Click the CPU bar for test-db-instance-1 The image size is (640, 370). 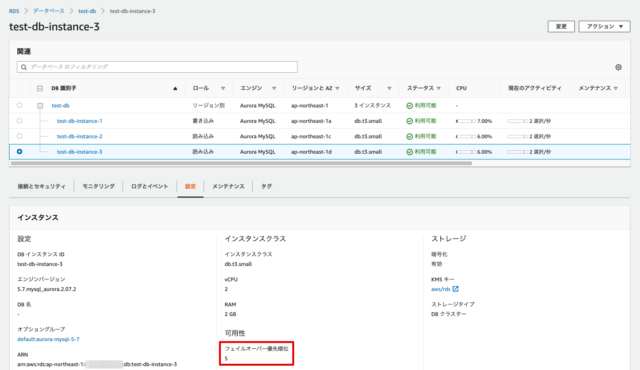point(466,121)
